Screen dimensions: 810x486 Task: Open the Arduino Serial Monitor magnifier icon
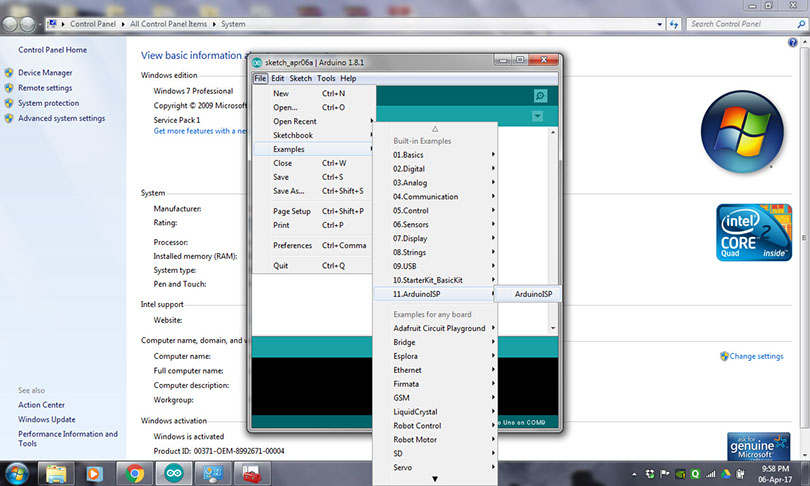point(540,96)
